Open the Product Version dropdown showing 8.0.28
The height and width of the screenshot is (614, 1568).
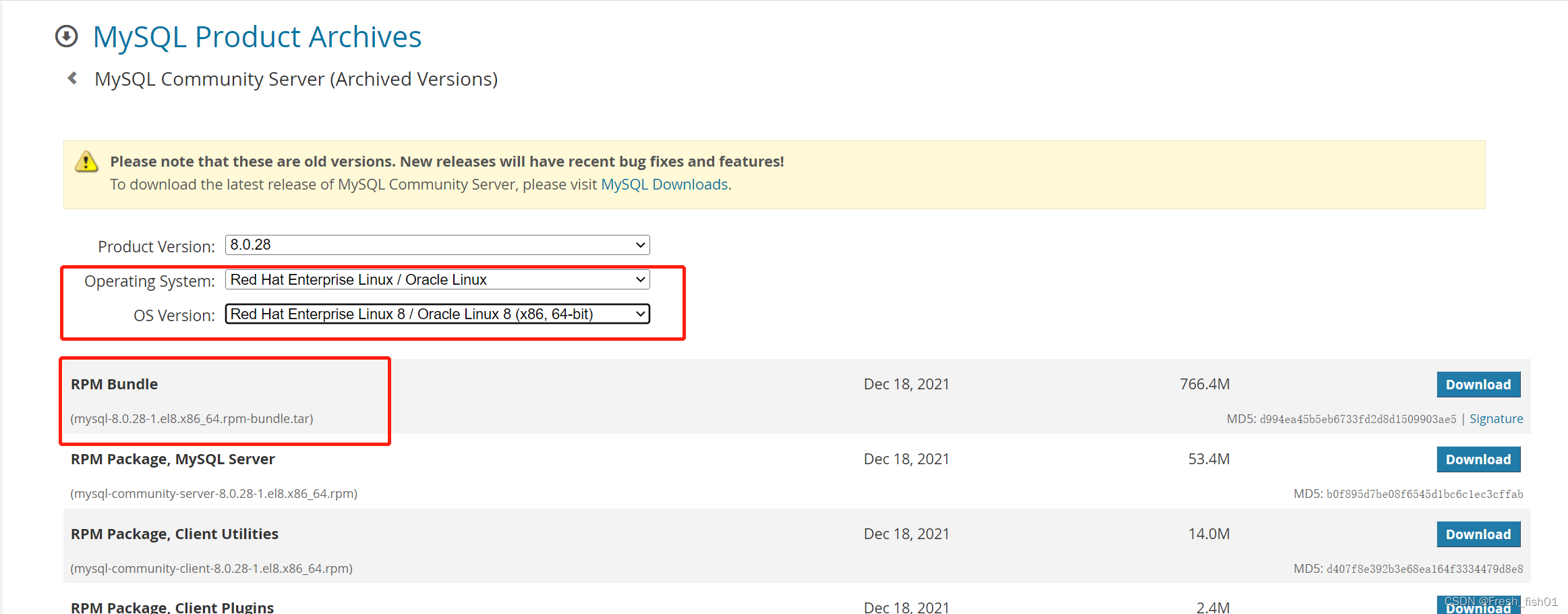437,245
